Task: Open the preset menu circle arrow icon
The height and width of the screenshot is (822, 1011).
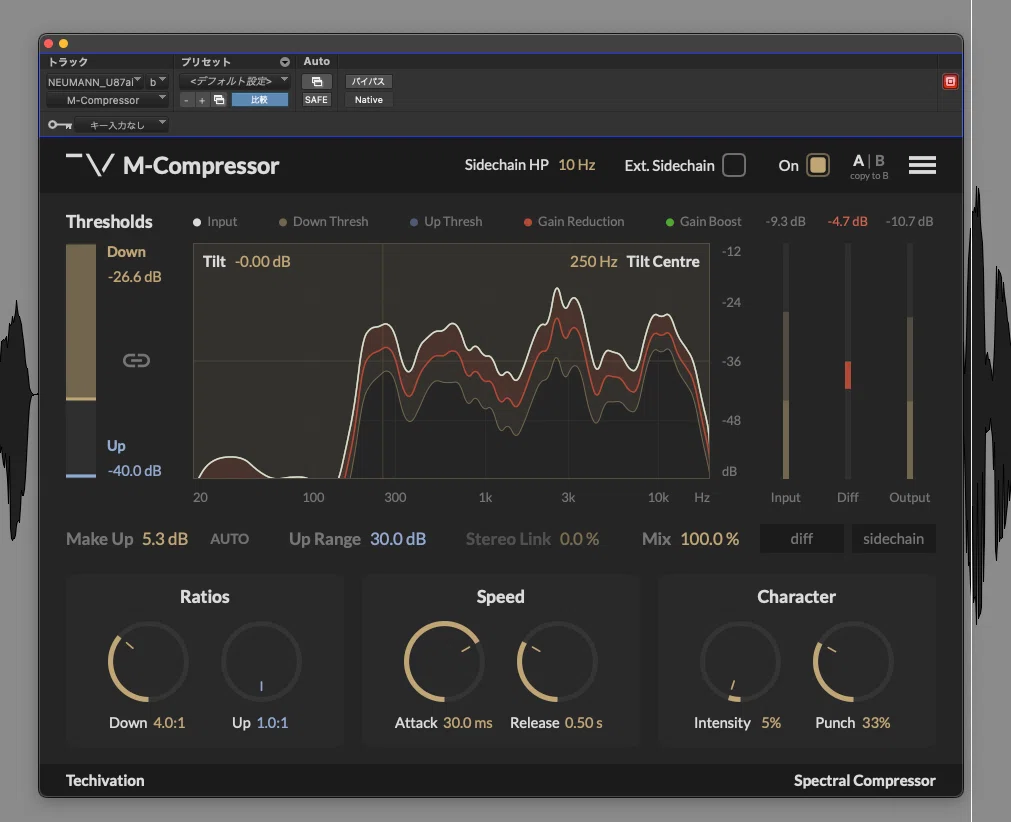Action: [284, 62]
